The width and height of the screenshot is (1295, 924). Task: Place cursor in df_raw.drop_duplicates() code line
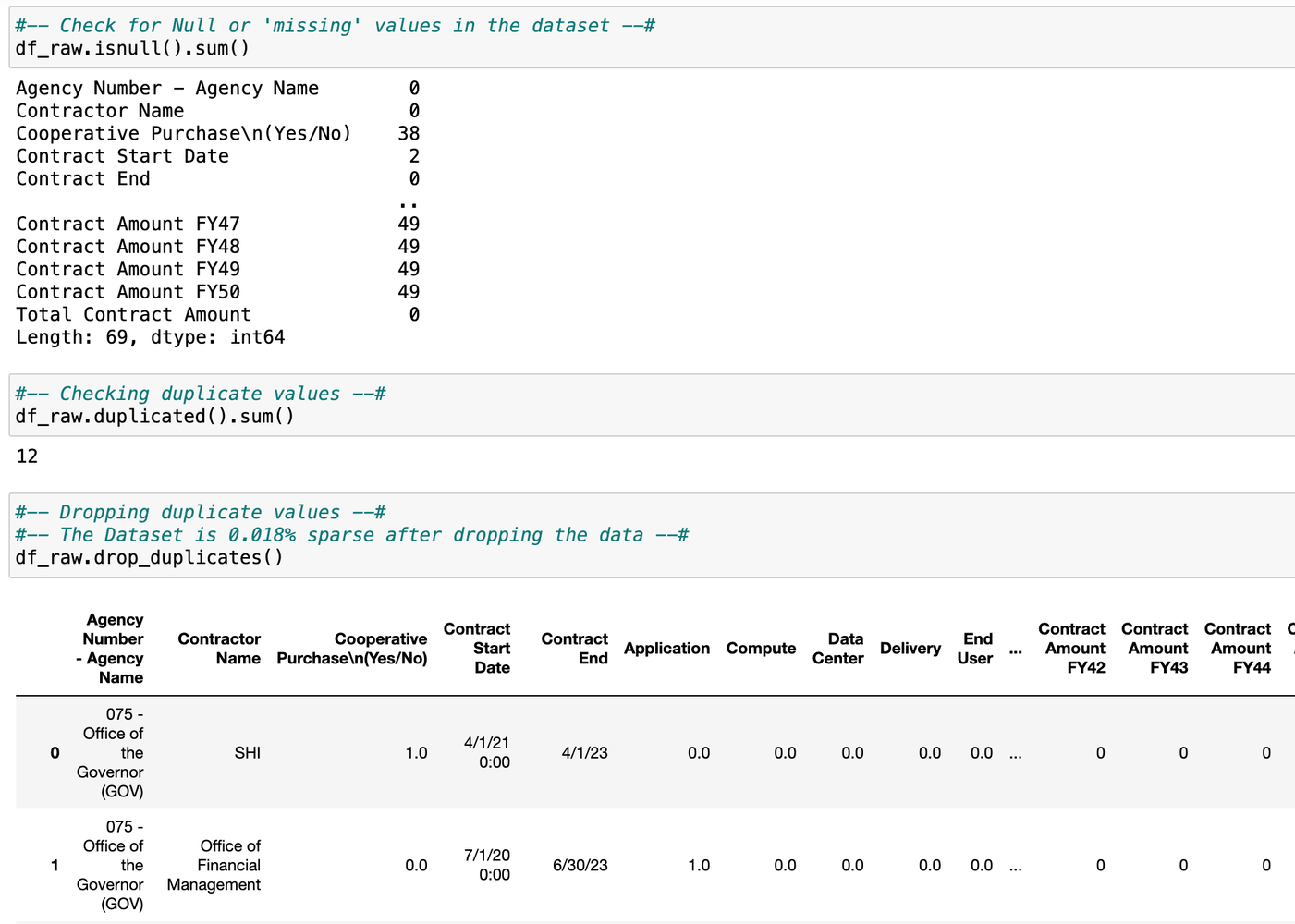coord(149,557)
